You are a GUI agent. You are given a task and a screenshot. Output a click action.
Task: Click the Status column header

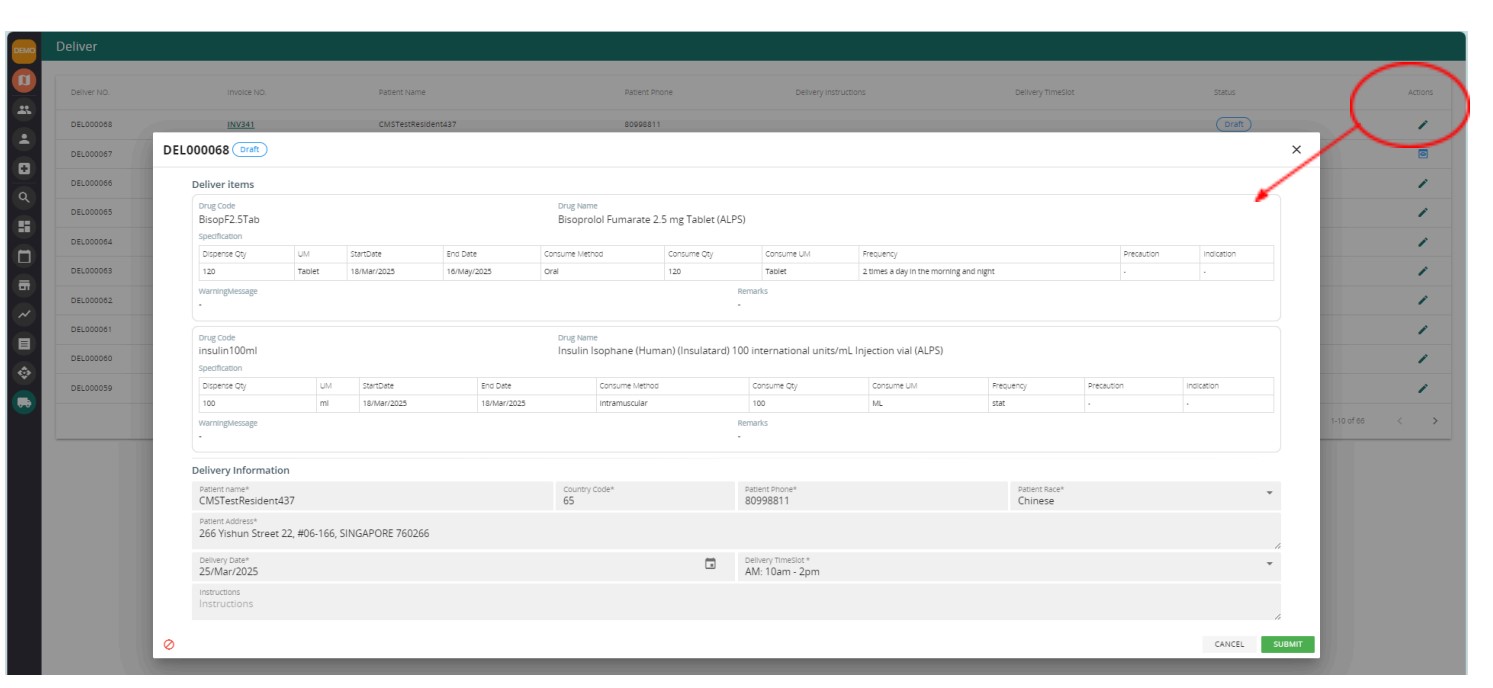tap(1225, 92)
